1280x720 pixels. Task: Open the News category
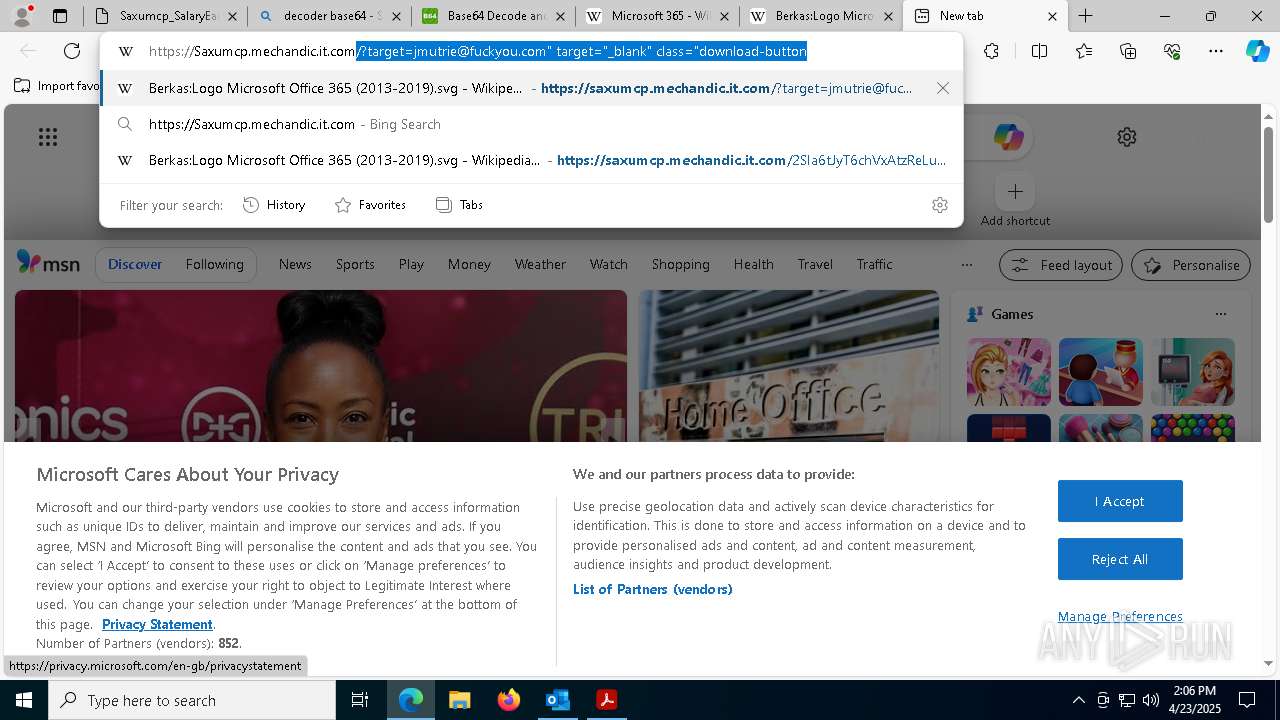click(x=295, y=264)
